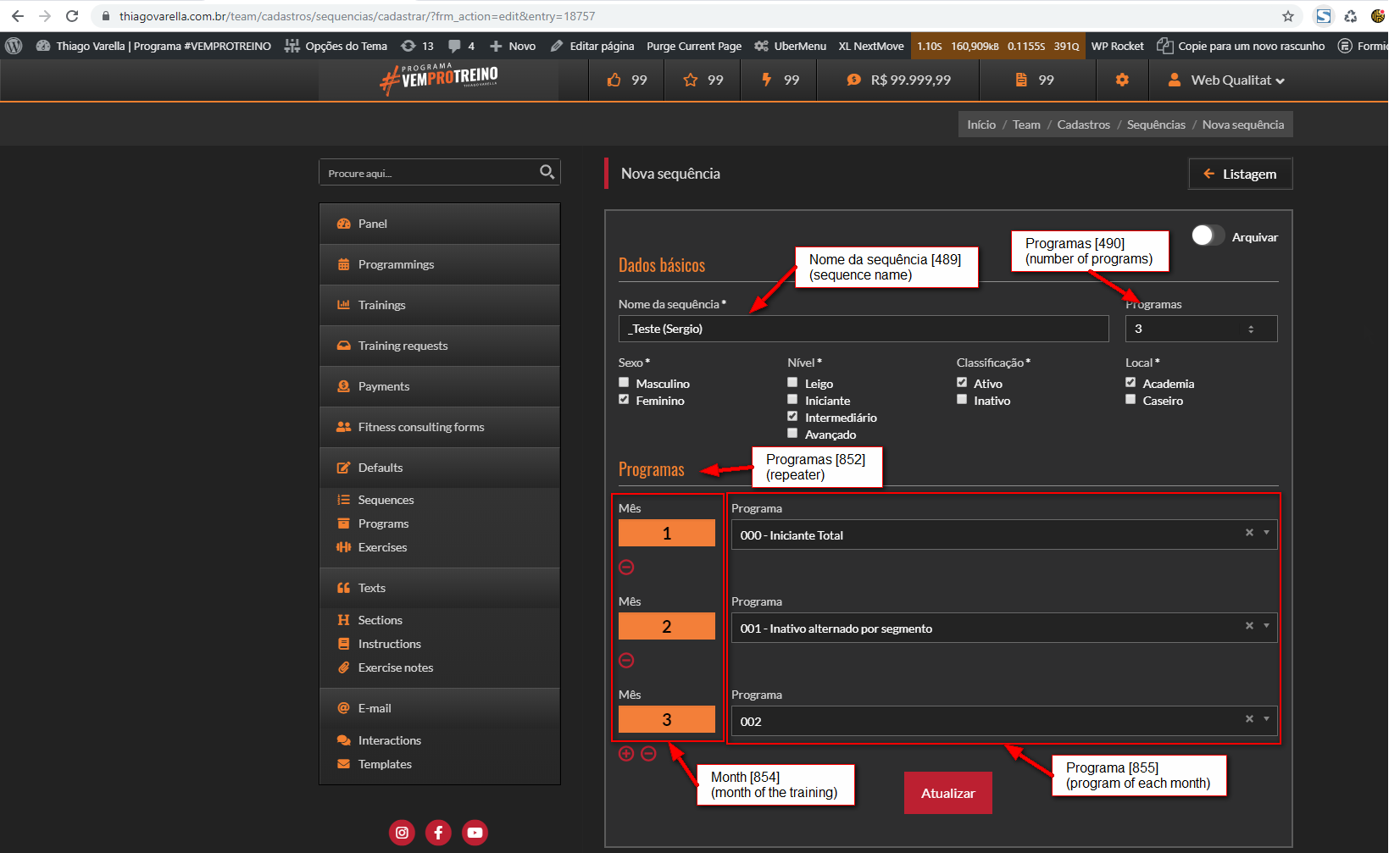Click the star counter icon in header
Viewport: 1400px width, 853px height.
coord(691,80)
